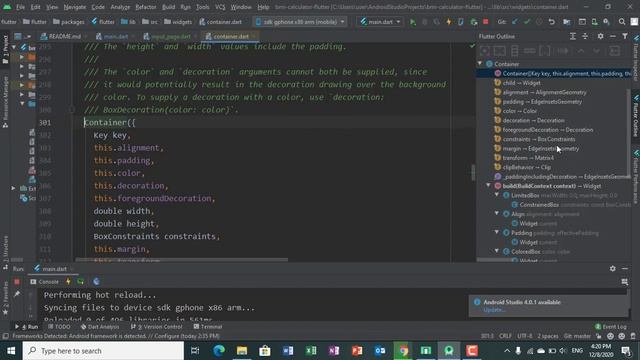The image size is (640, 360).
Task: Trigger Flutter hot reload lightning icon in toolbar
Action: (x=449, y=22)
